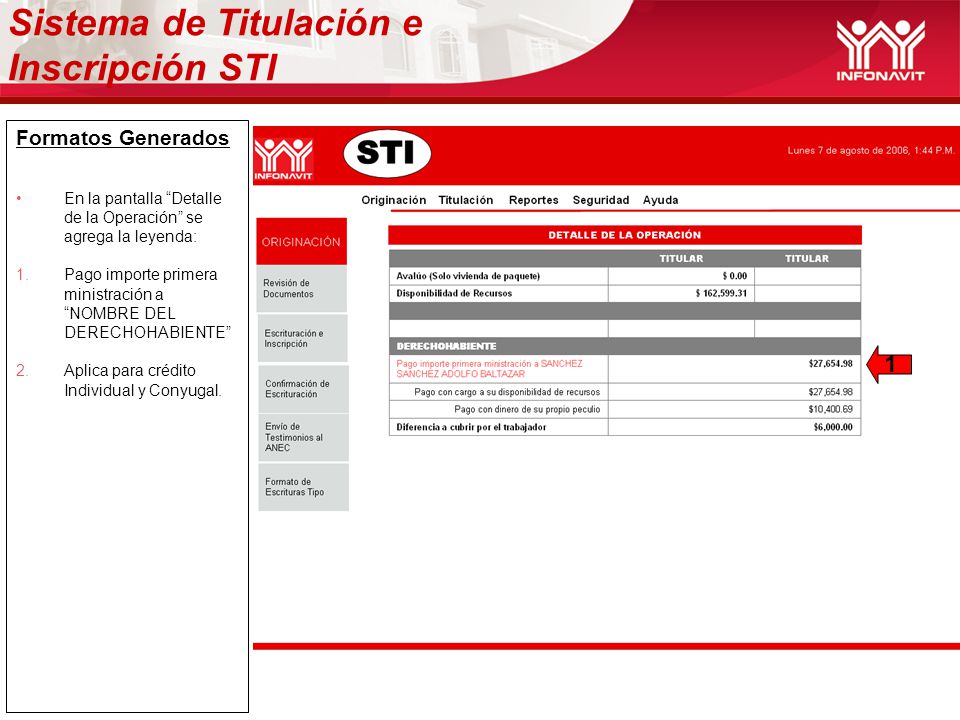Go to Escrituración e Inscripción

click(x=302, y=338)
